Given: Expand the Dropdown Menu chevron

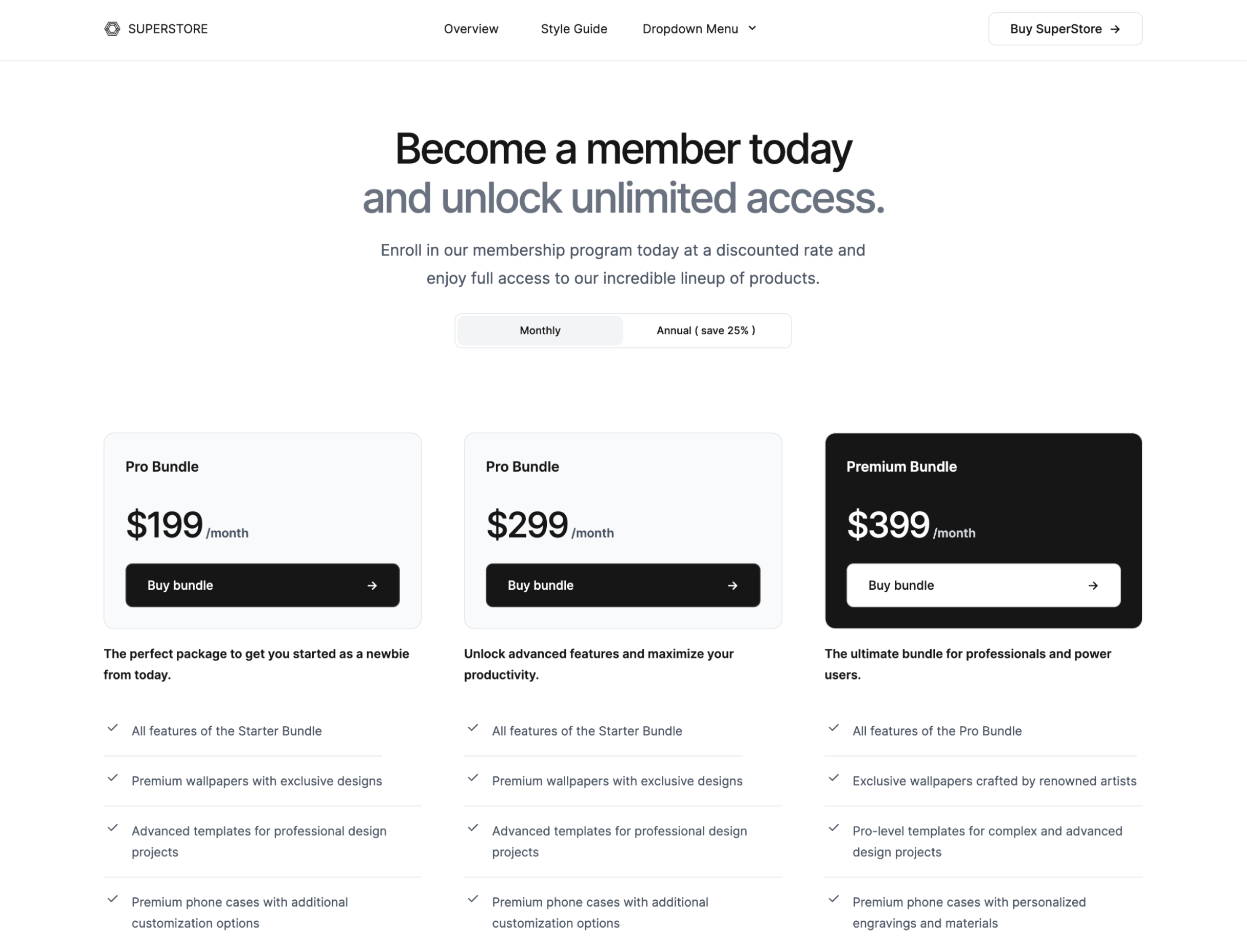Looking at the screenshot, I should coord(752,28).
